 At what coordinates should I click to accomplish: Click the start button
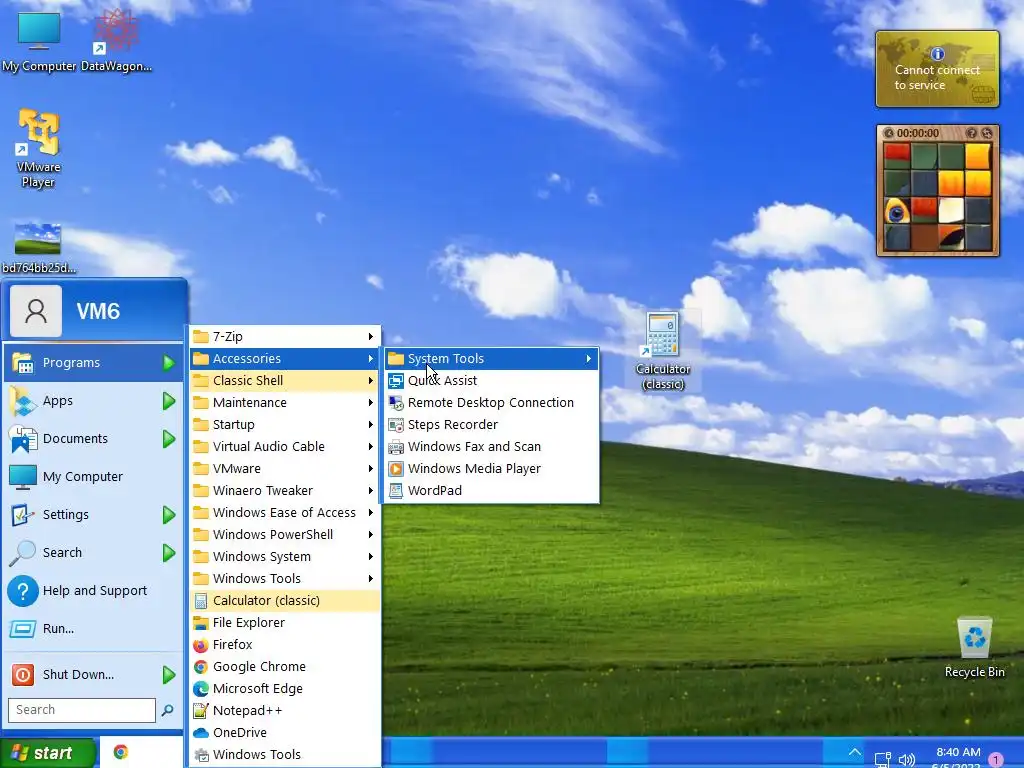point(47,753)
